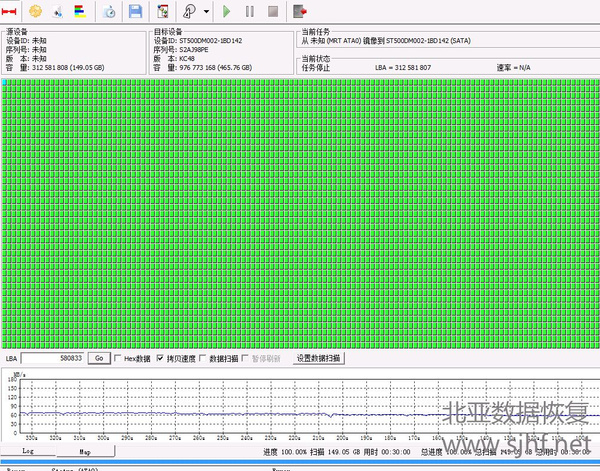
Task: Click the magnifier search tool icon
Action: click(190, 11)
